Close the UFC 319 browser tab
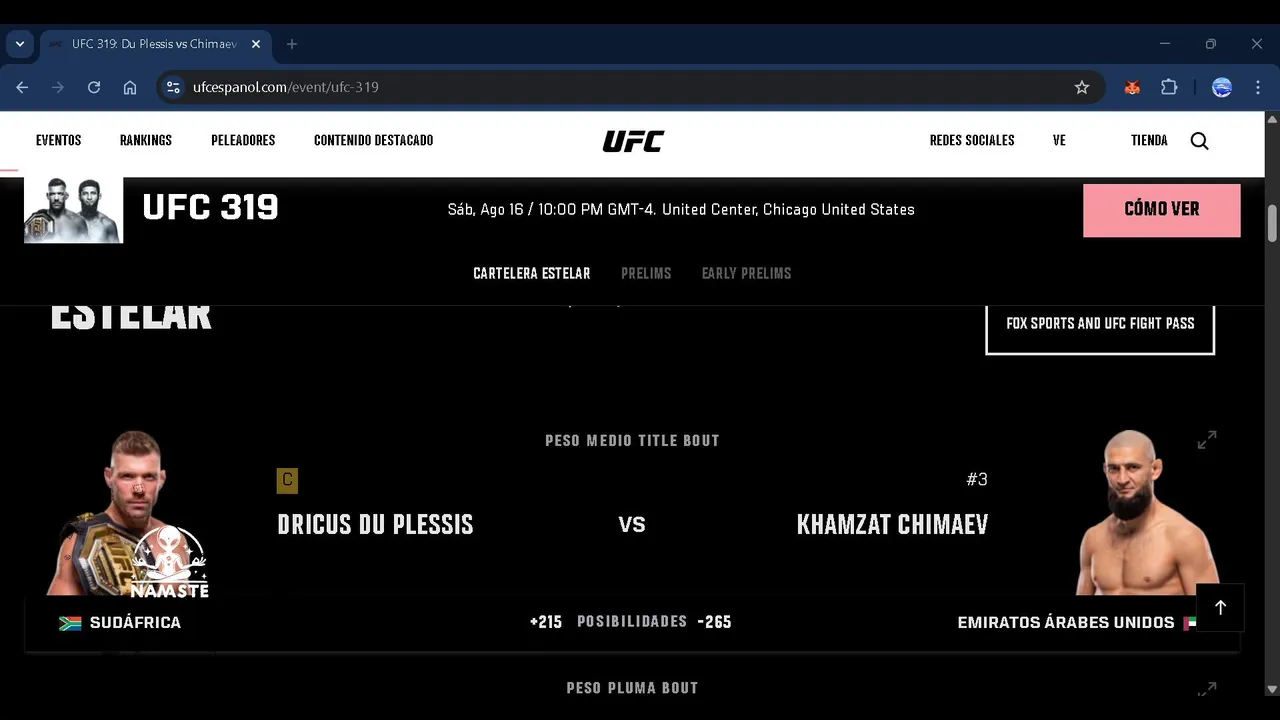 coord(256,44)
